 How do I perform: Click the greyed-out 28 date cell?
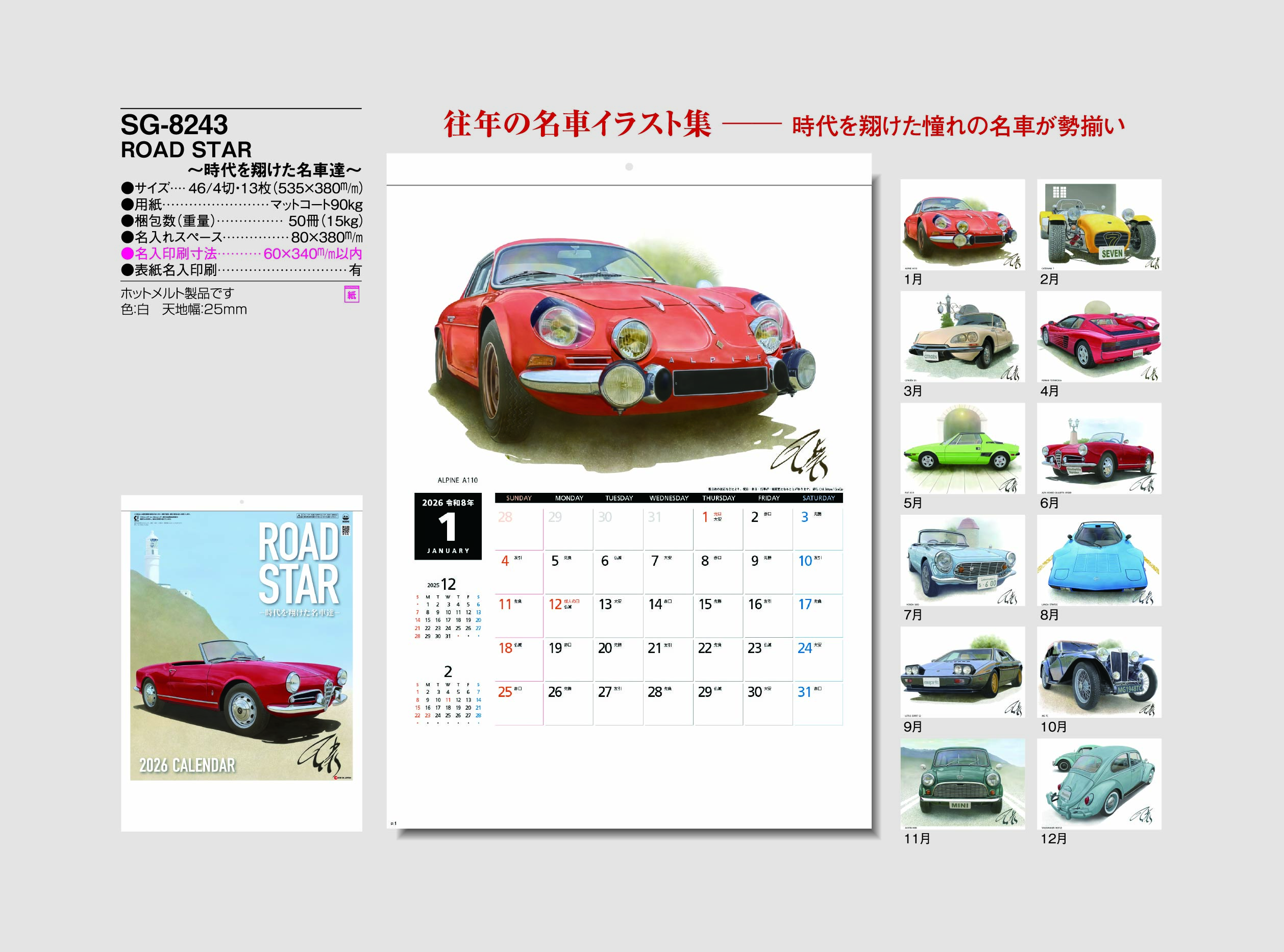(x=518, y=529)
